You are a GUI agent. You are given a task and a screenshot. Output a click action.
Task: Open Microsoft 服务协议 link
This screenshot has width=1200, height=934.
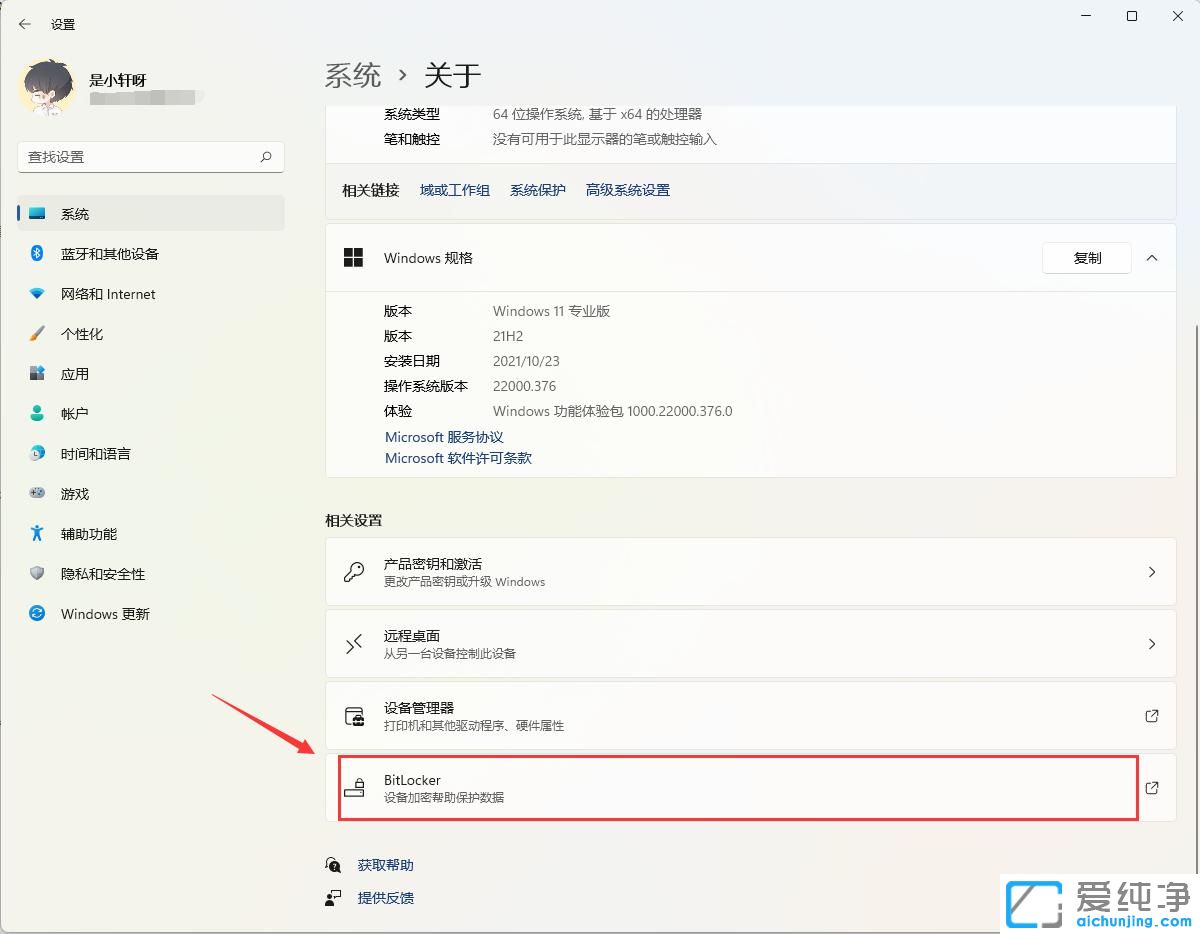pos(444,437)
